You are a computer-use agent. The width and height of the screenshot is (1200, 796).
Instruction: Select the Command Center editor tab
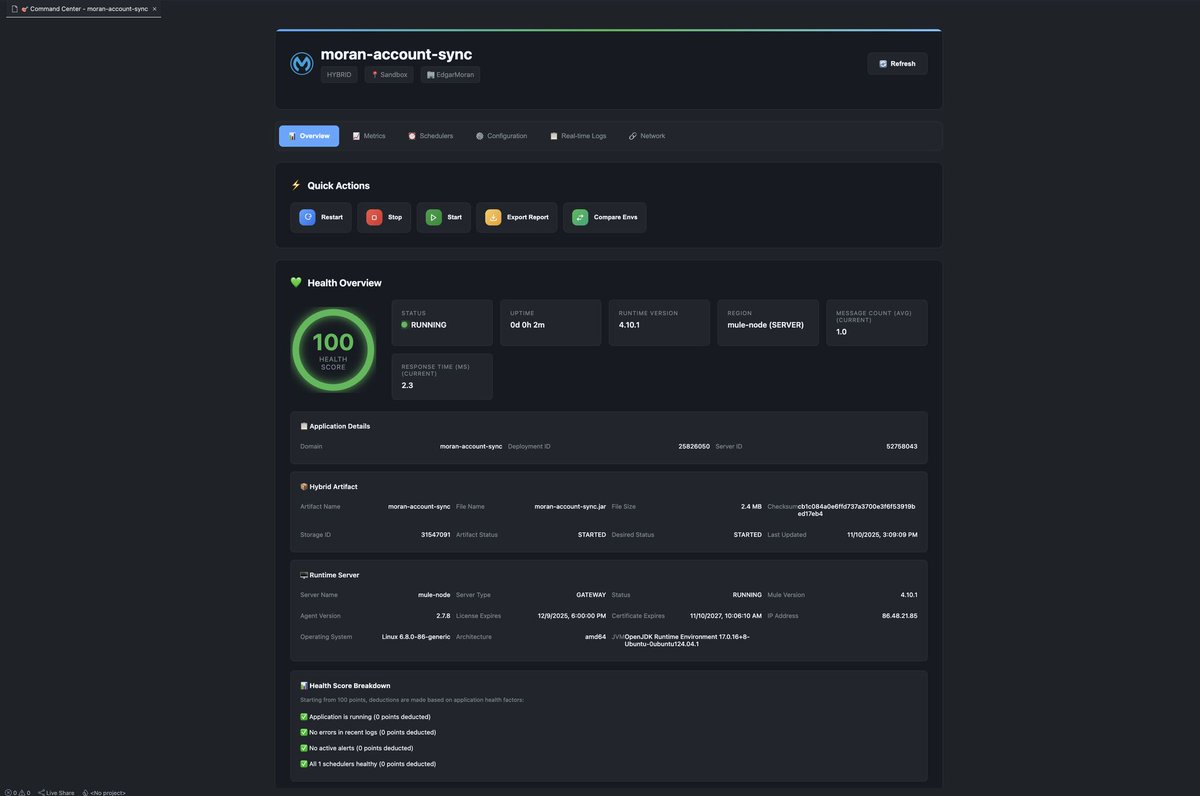pos(84,8)
